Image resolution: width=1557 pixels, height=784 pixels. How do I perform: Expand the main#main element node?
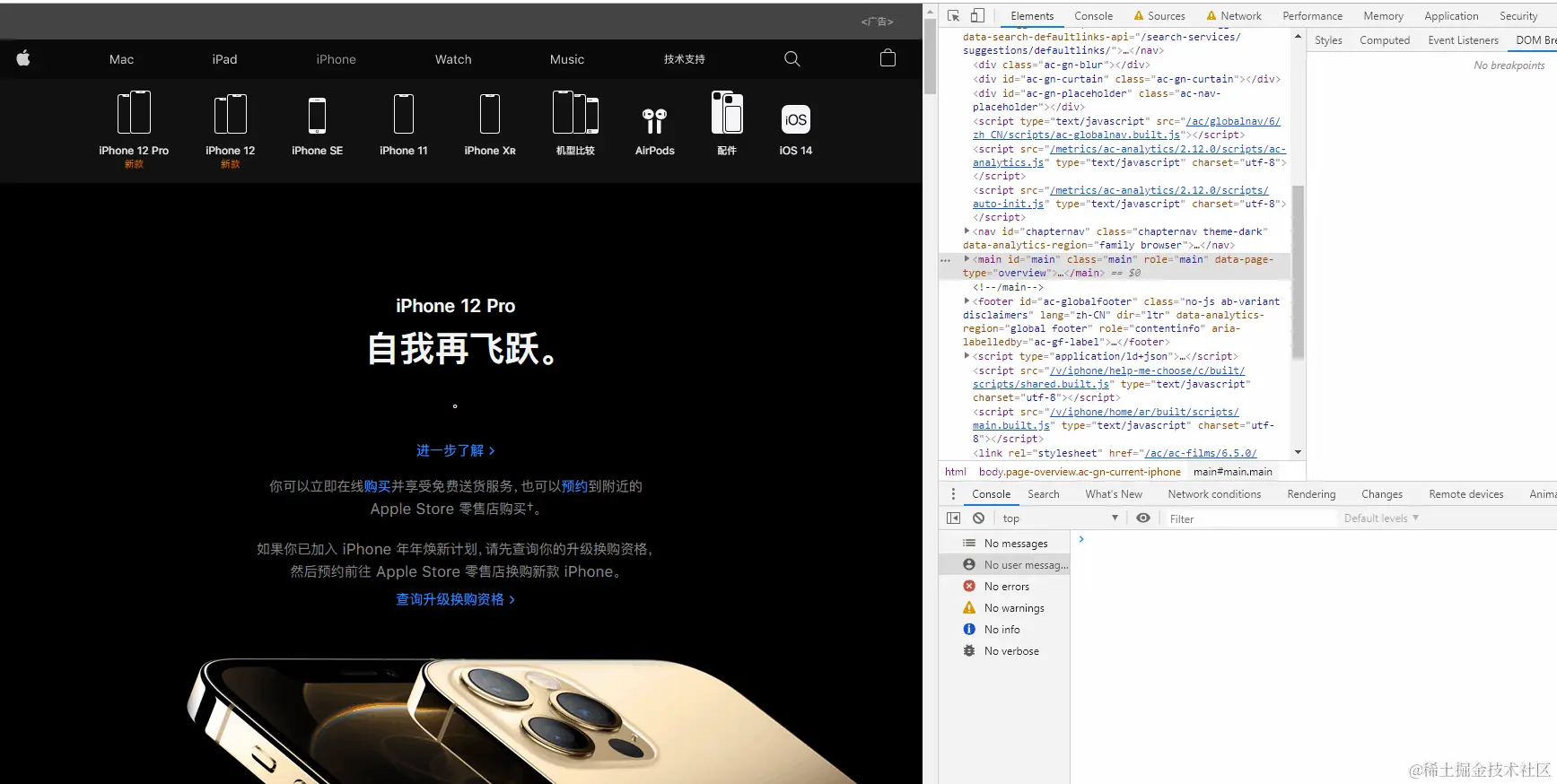(x=967, y=259)
